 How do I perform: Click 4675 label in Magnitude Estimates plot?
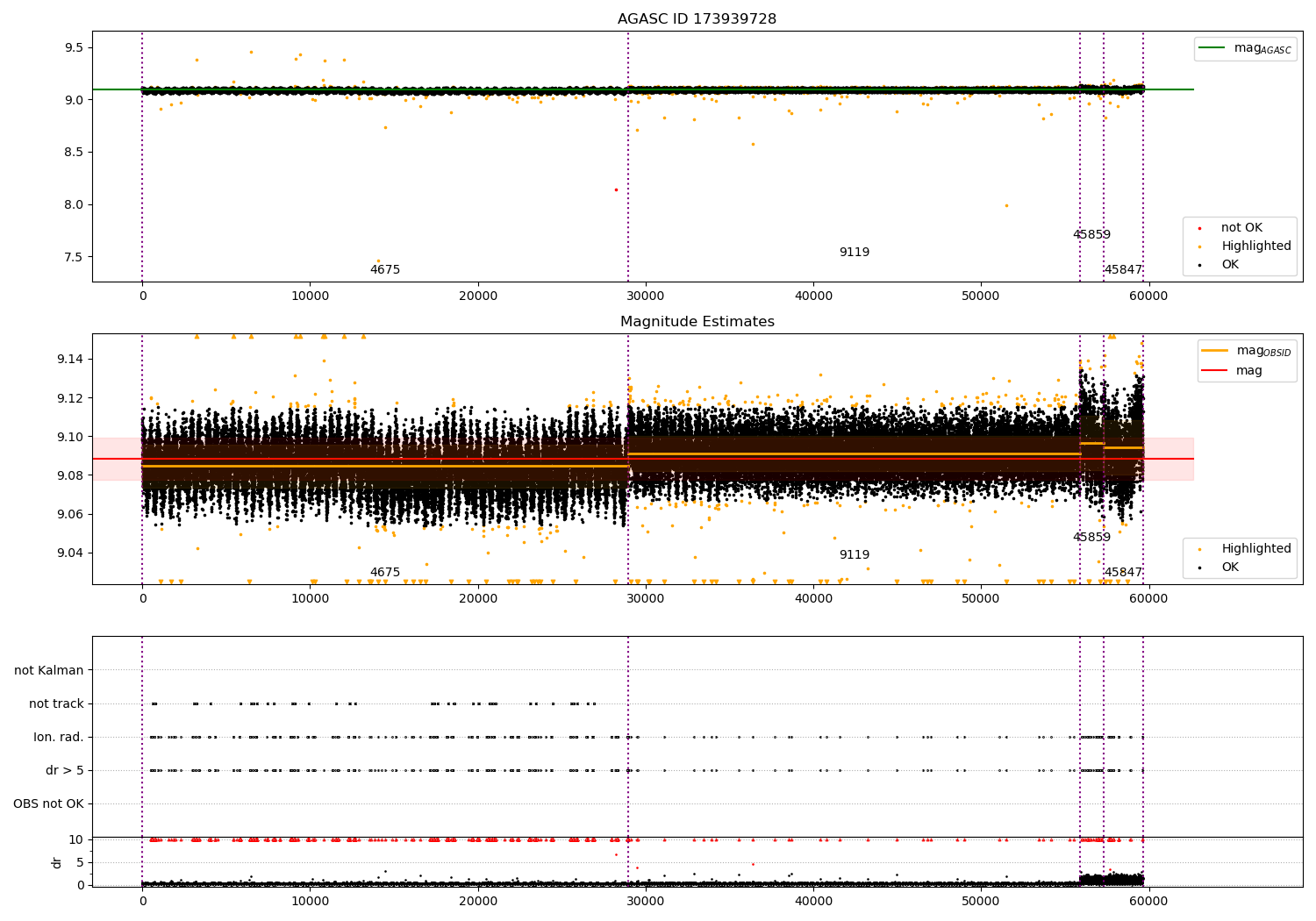tap(384, 573)
